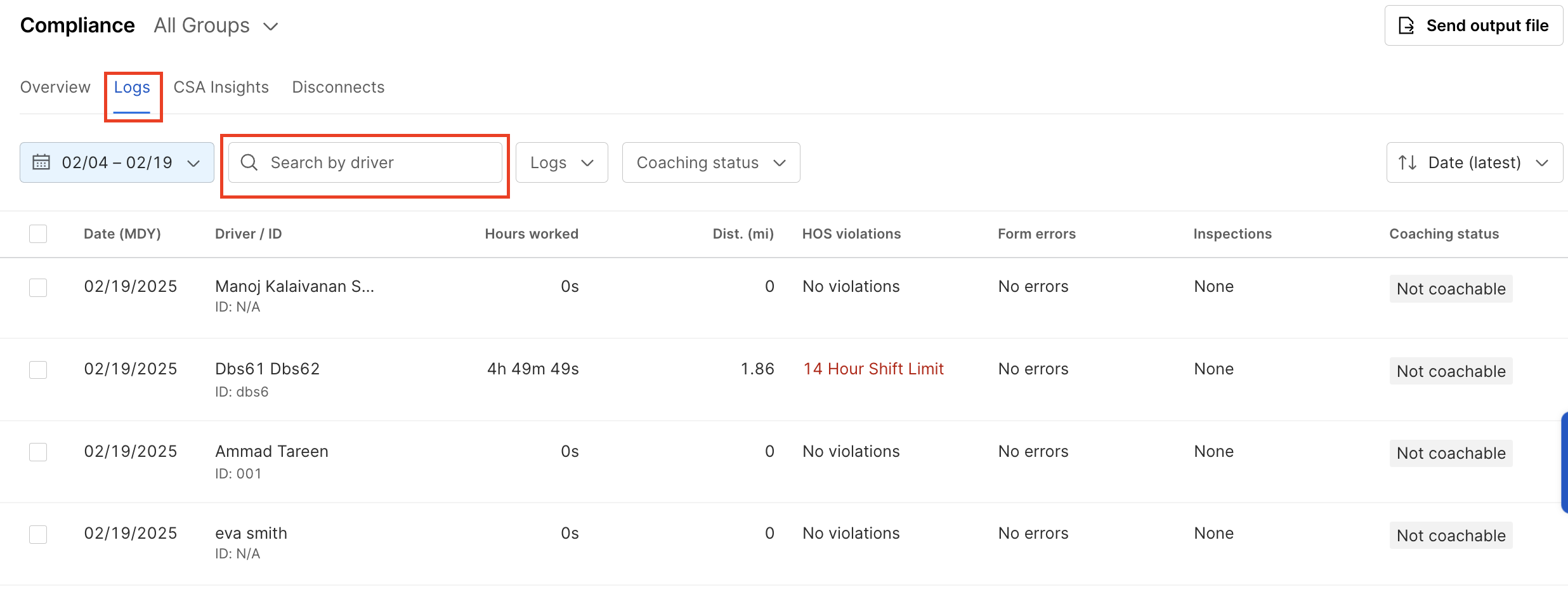
Task: Tick the select-all checkbox in table header
Action: tap(38, 234)
